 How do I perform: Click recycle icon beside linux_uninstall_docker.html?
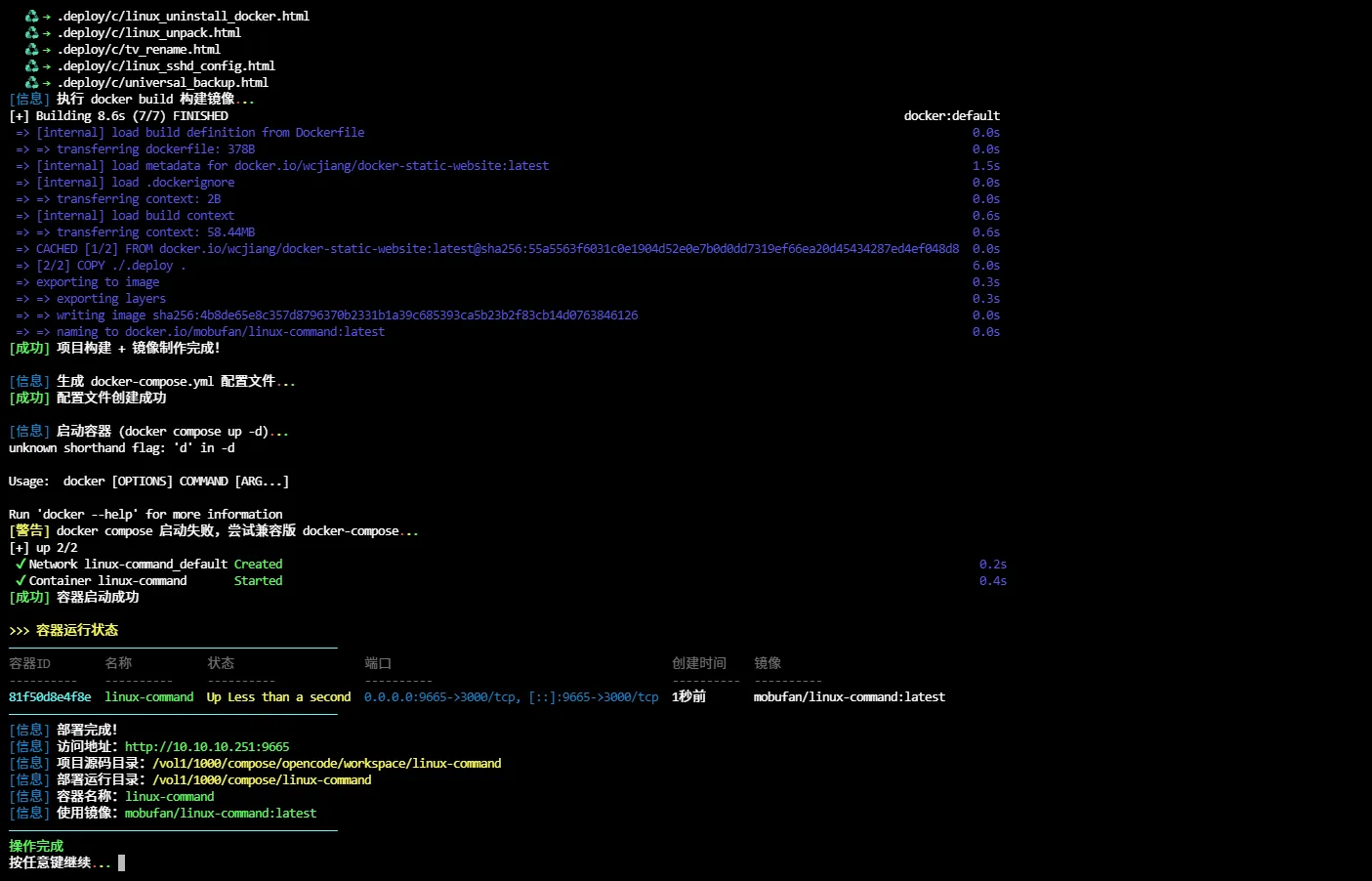[31, 17]
